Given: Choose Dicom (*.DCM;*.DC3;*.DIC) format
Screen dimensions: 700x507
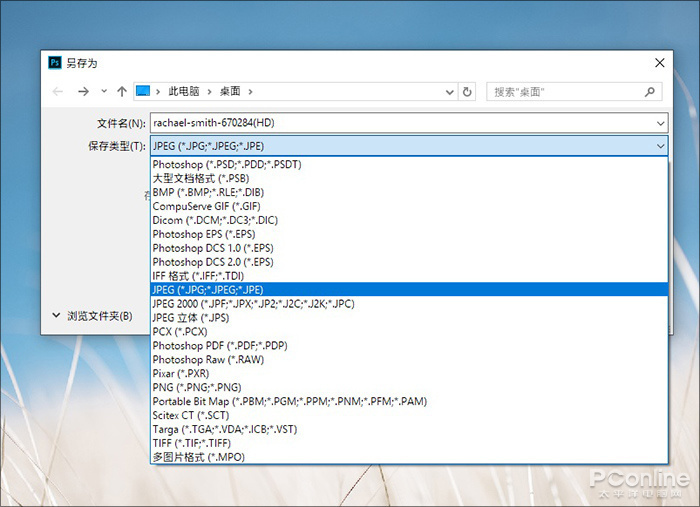Looking at the screenshot, I should [409, 220].
